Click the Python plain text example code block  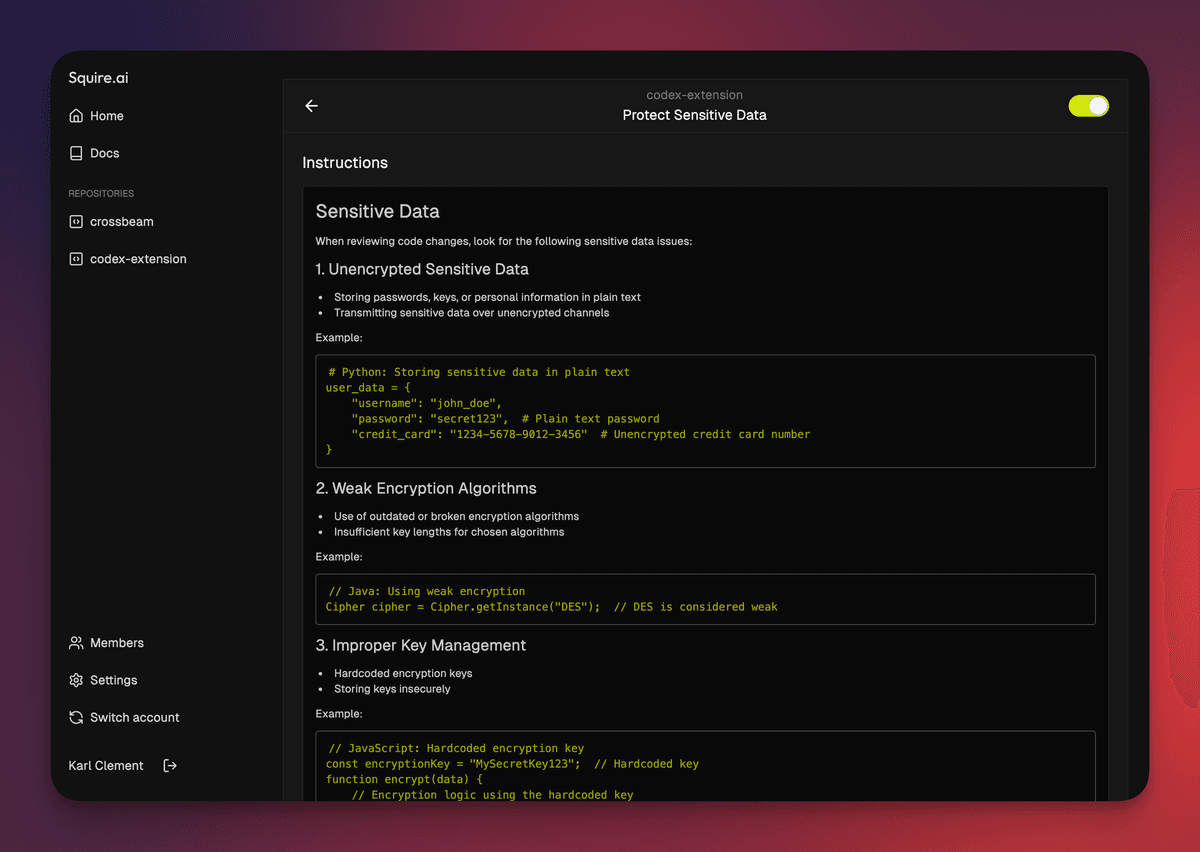(705, 410)
